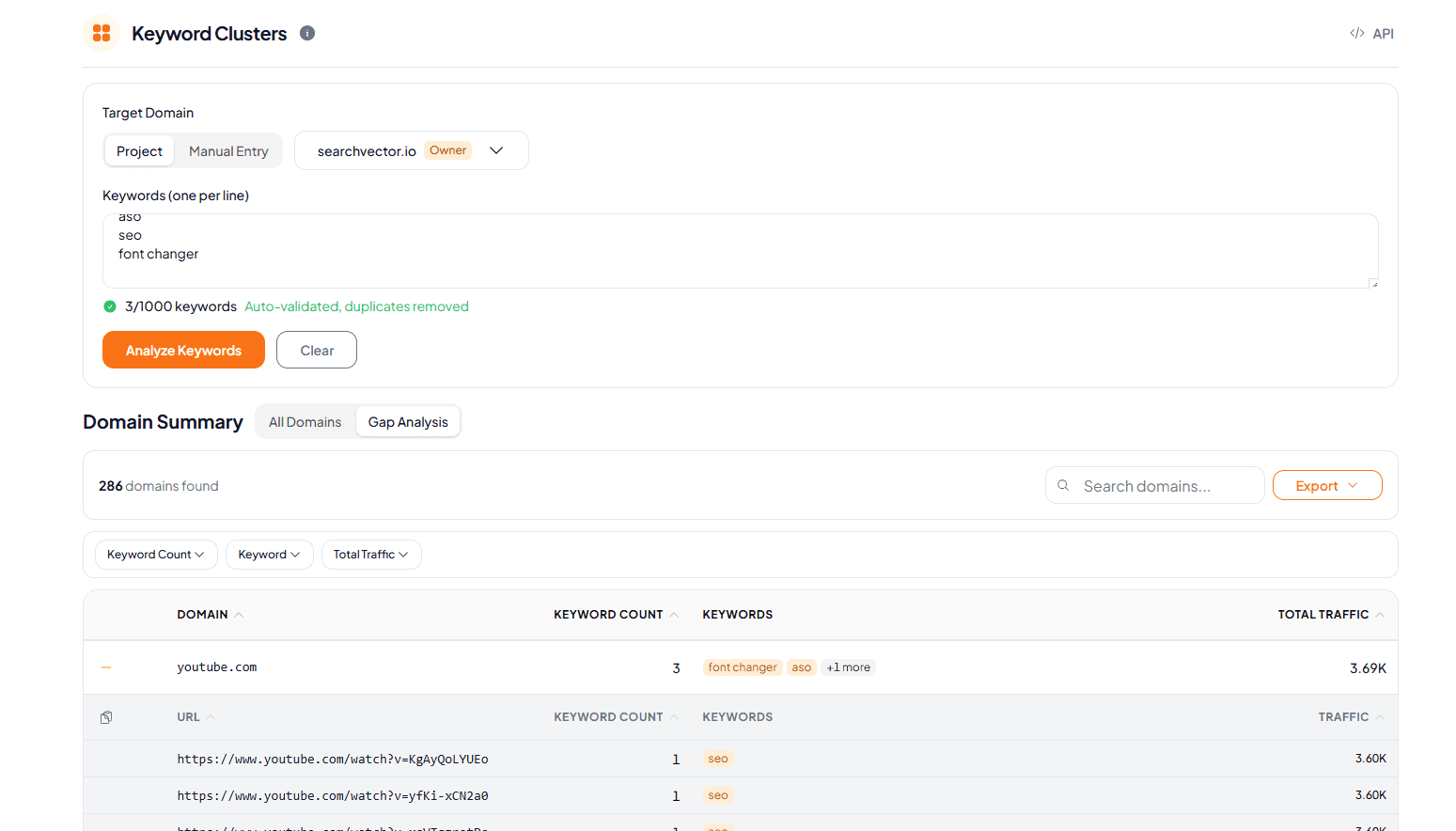Image resolution: width=1456 pixels, height=831 pixels.
Task: Open the Export dropdown
Action: (x=1327, y=486)
